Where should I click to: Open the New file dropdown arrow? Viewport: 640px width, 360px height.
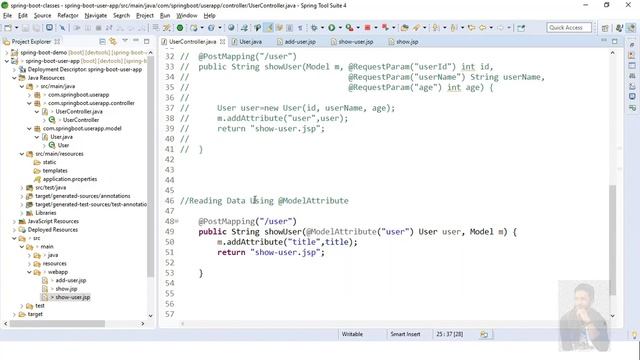[x=16, y=28]
